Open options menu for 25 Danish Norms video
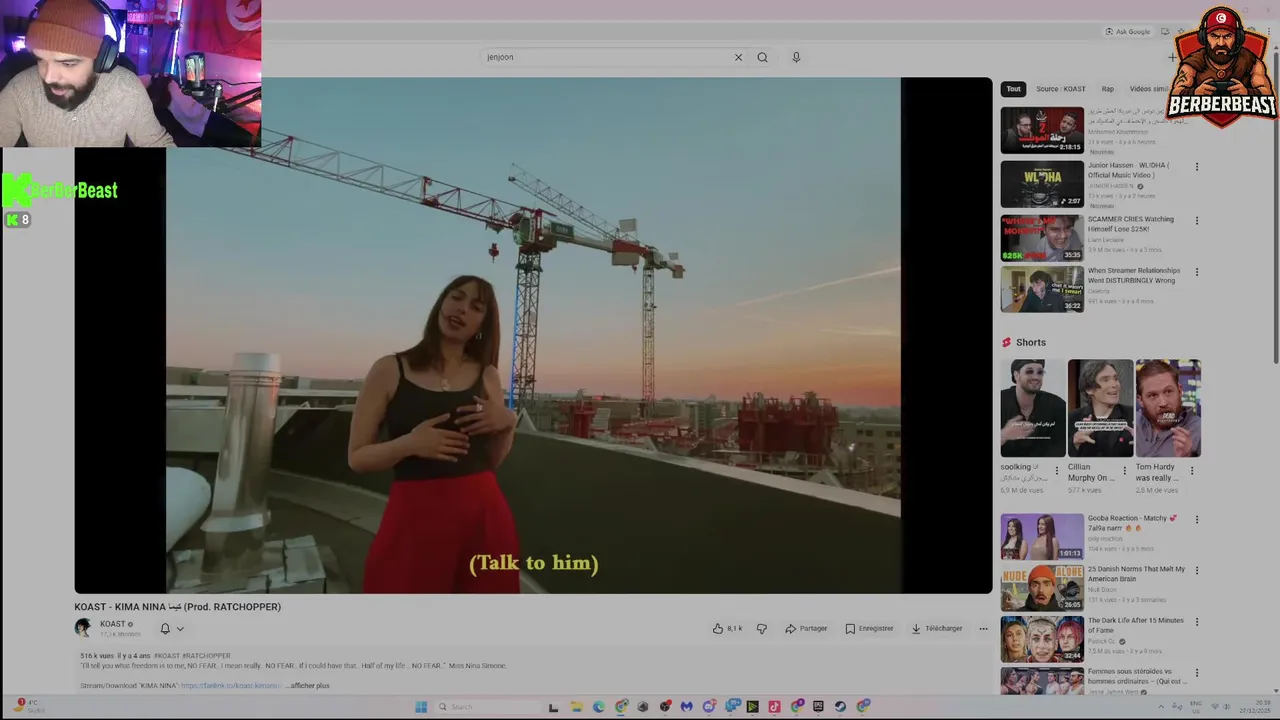 [x=1196, y=571]
